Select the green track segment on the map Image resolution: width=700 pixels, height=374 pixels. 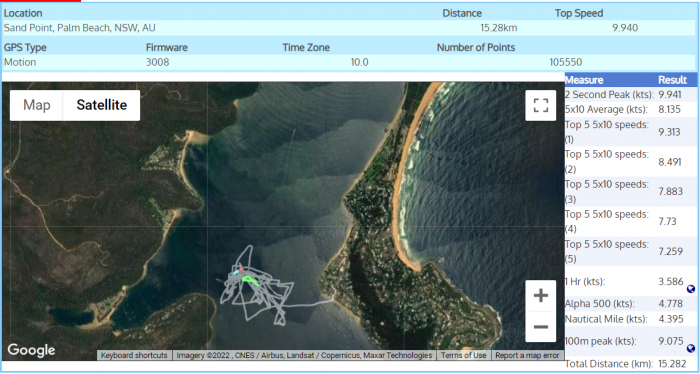coord(250,280)
